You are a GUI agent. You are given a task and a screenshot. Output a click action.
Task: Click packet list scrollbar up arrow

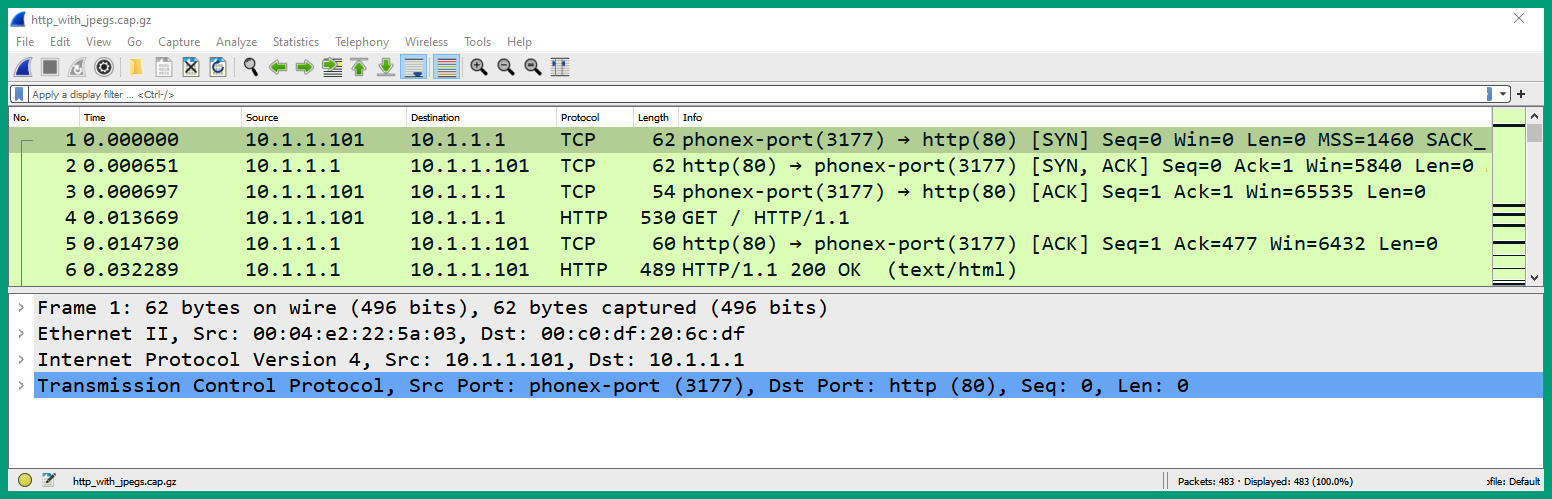[1535, 116]
